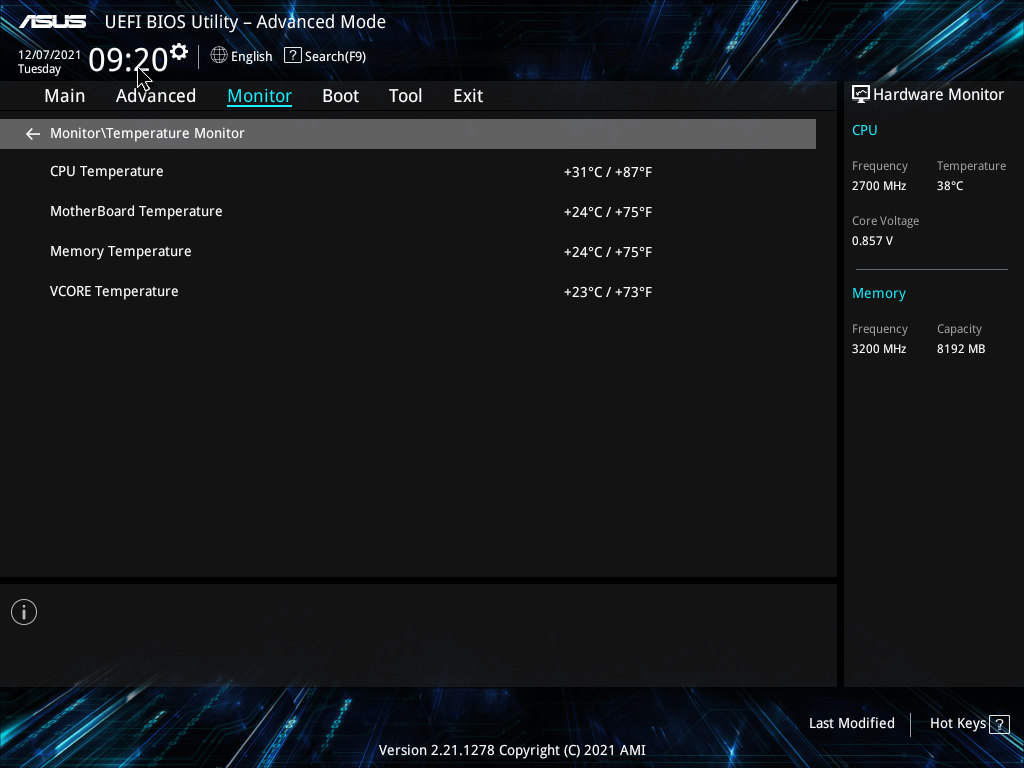Open the Main tab

(65, 96)
